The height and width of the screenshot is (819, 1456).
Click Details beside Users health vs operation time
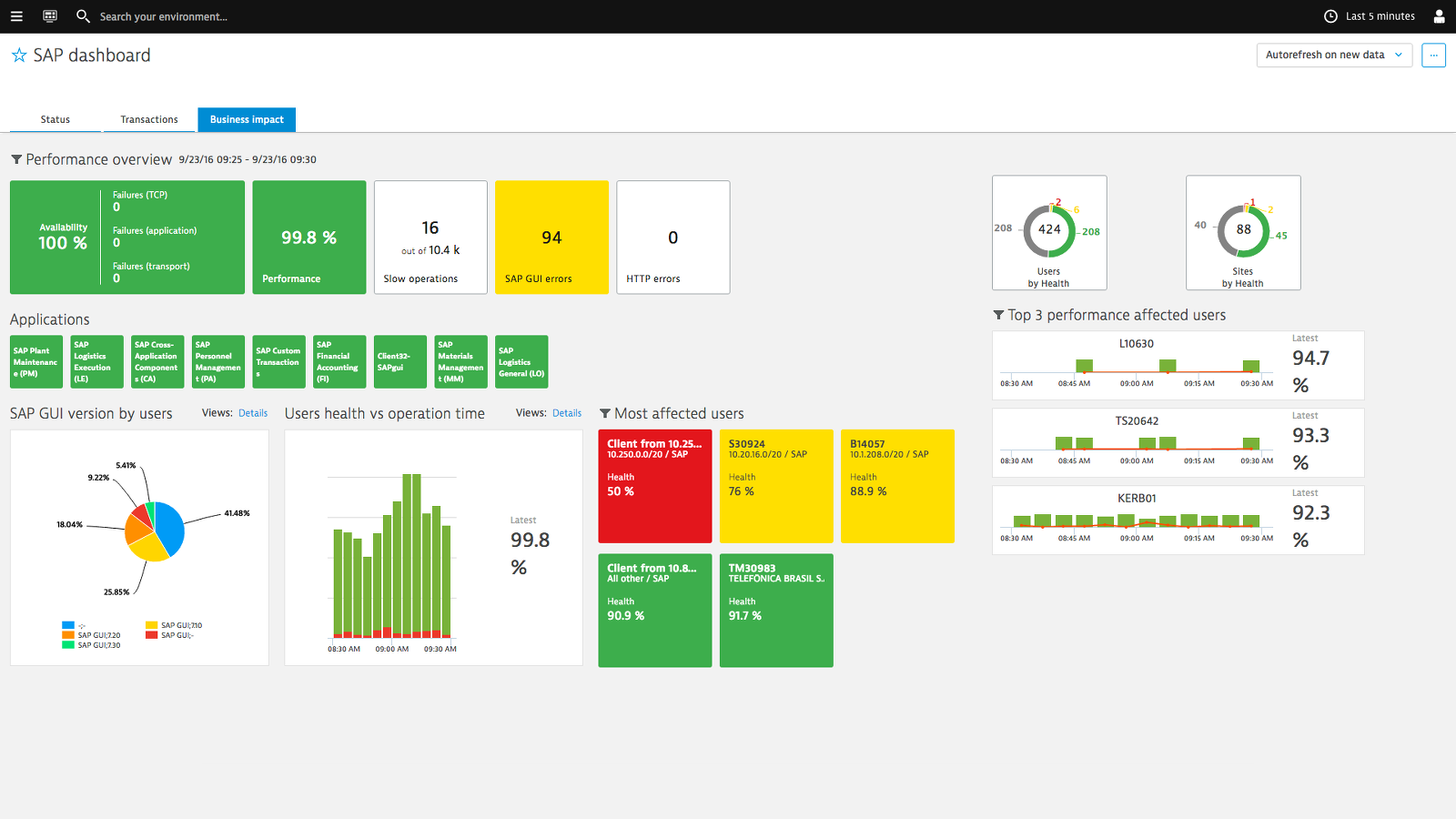pyautogui.click(x=567, y=412)
